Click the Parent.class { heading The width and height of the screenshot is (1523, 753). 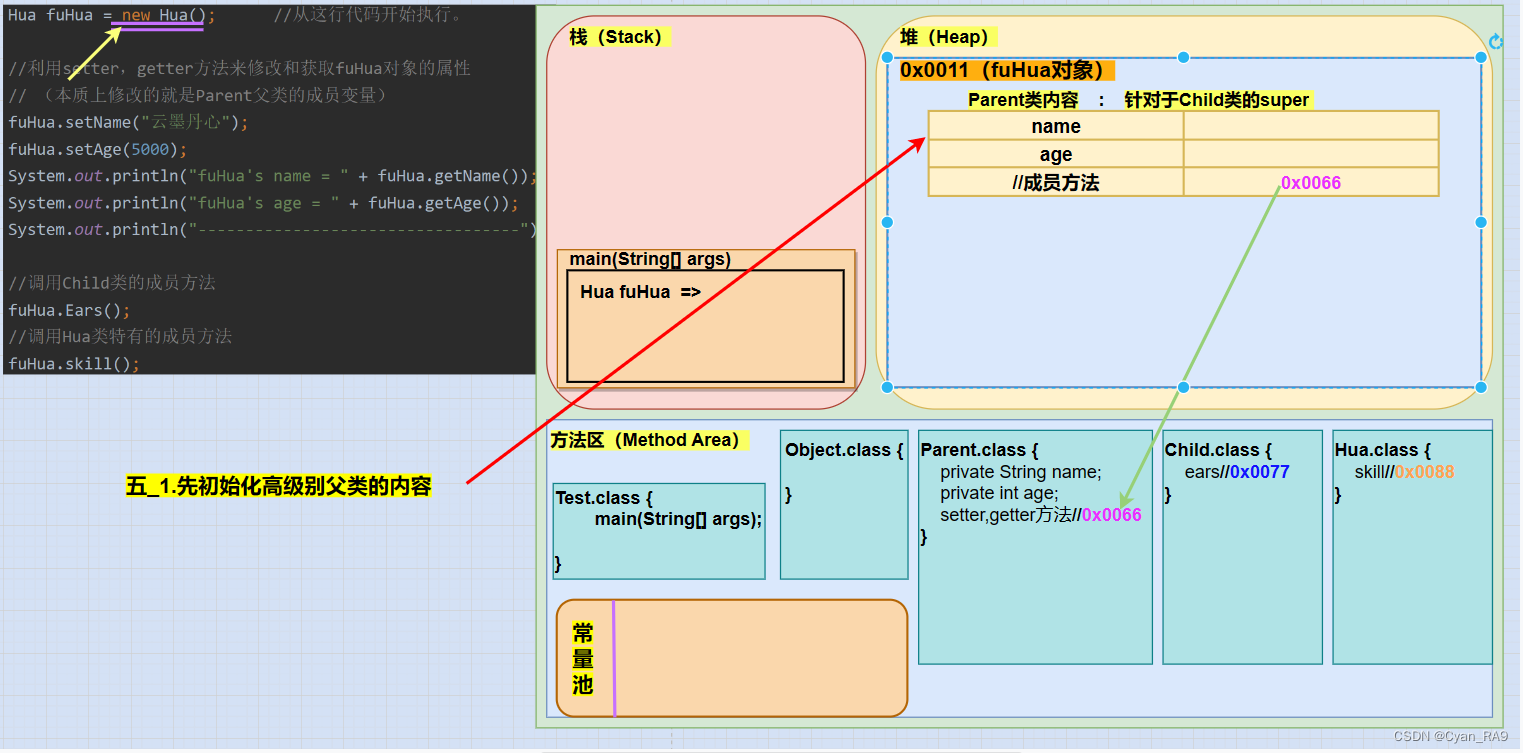979,450
